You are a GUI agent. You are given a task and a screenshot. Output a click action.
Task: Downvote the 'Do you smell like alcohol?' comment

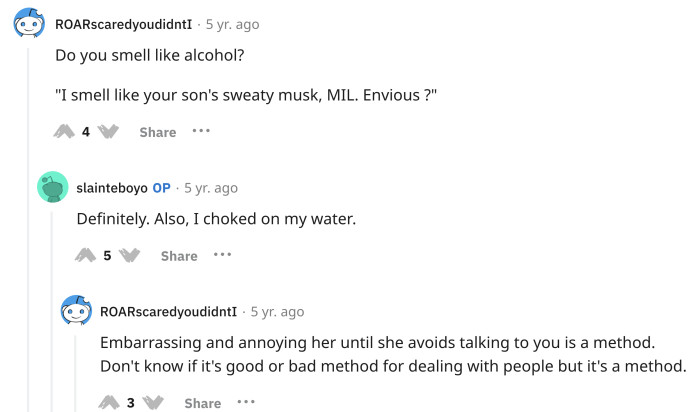click(109, 132)
